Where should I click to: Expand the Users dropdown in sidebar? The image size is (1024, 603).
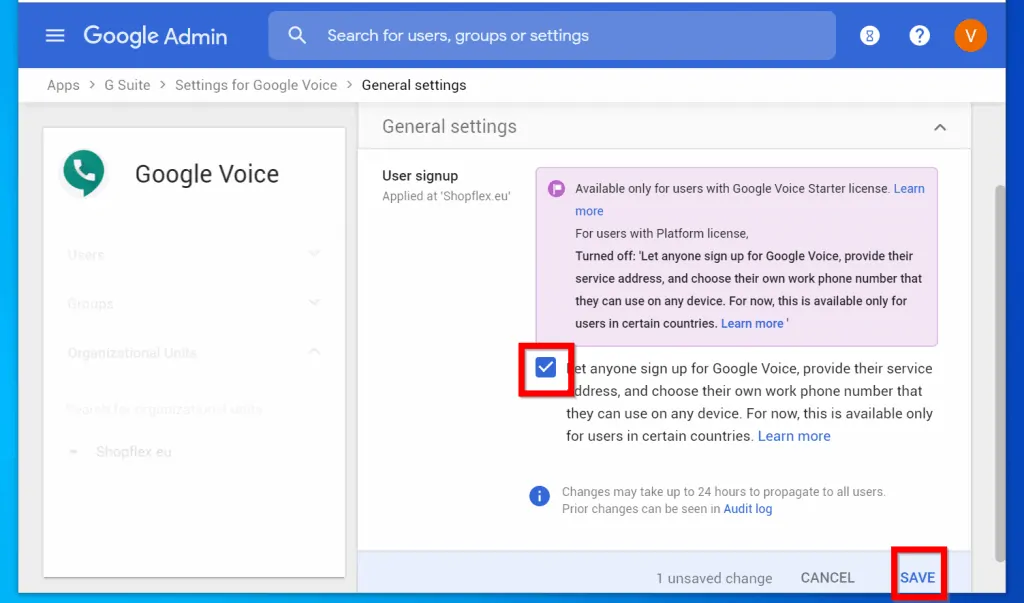pos(314,254)
